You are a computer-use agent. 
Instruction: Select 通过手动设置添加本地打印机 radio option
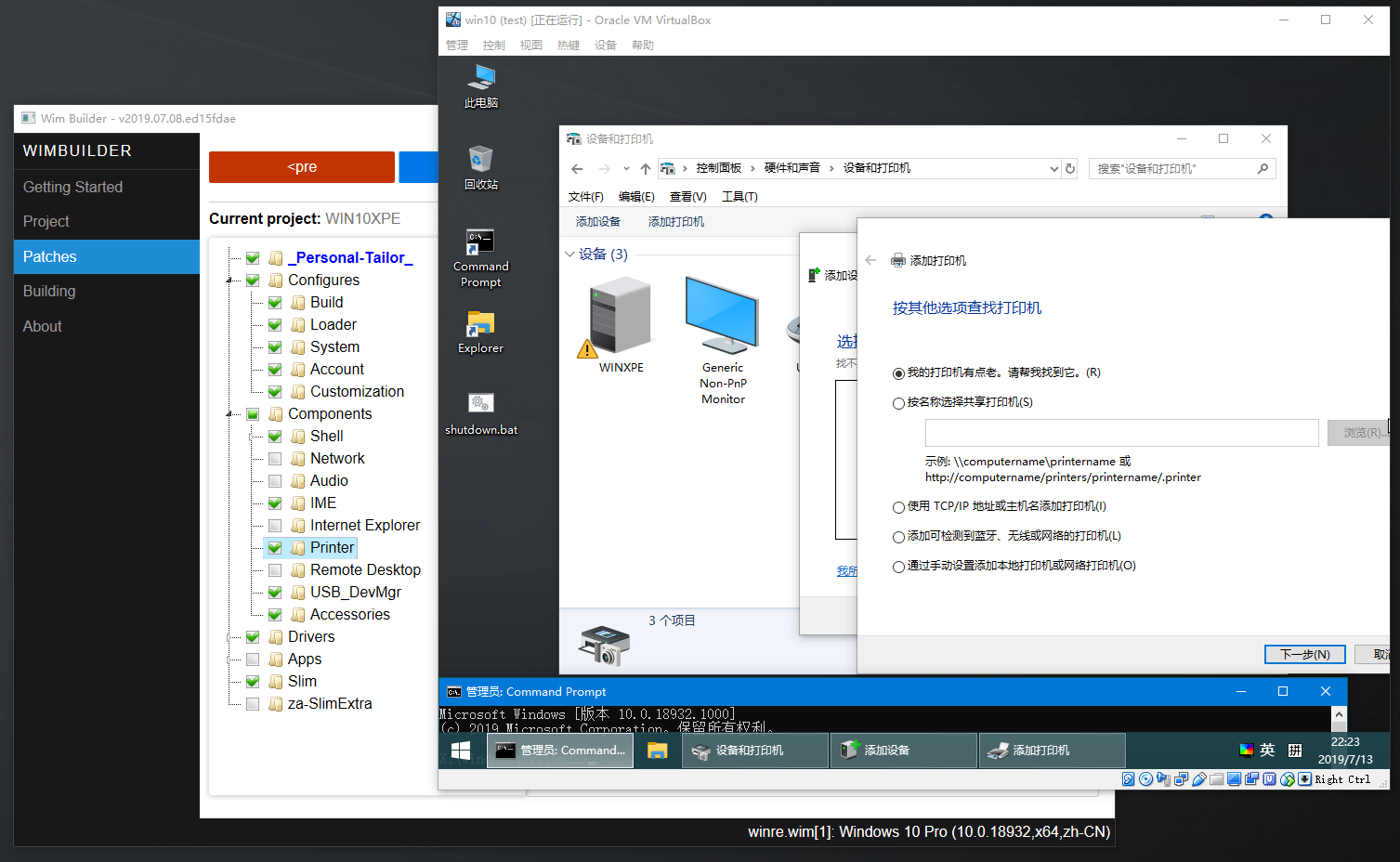pos(898,567)
